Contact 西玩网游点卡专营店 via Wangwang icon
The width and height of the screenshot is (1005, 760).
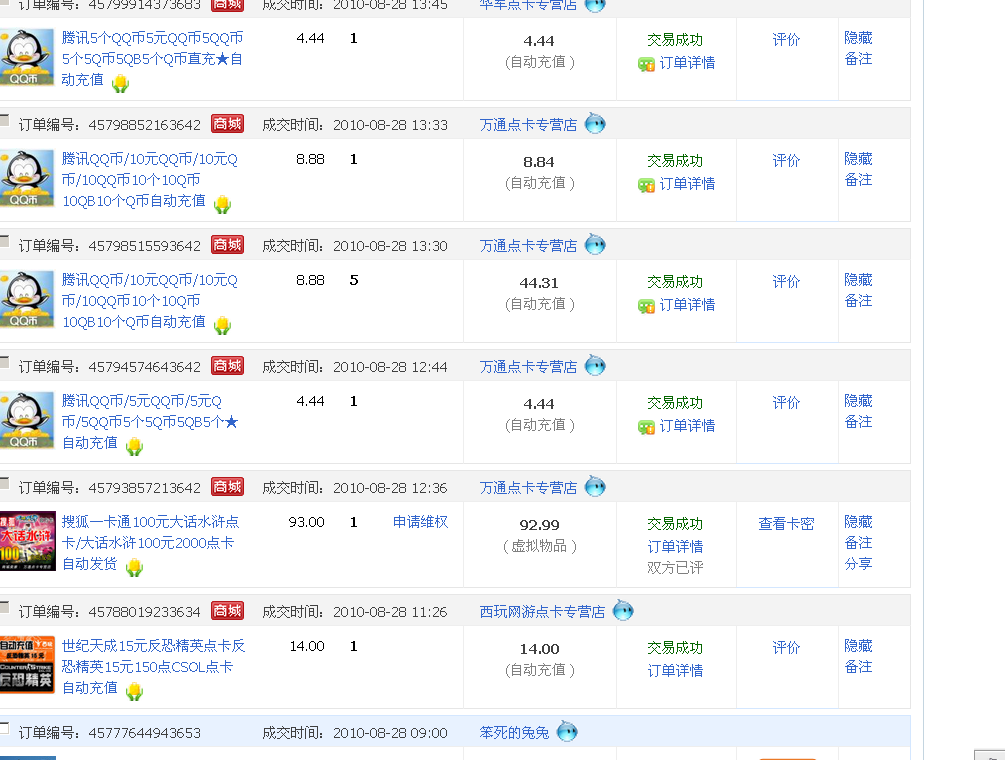pyautogui.click(x=623, y=610)
